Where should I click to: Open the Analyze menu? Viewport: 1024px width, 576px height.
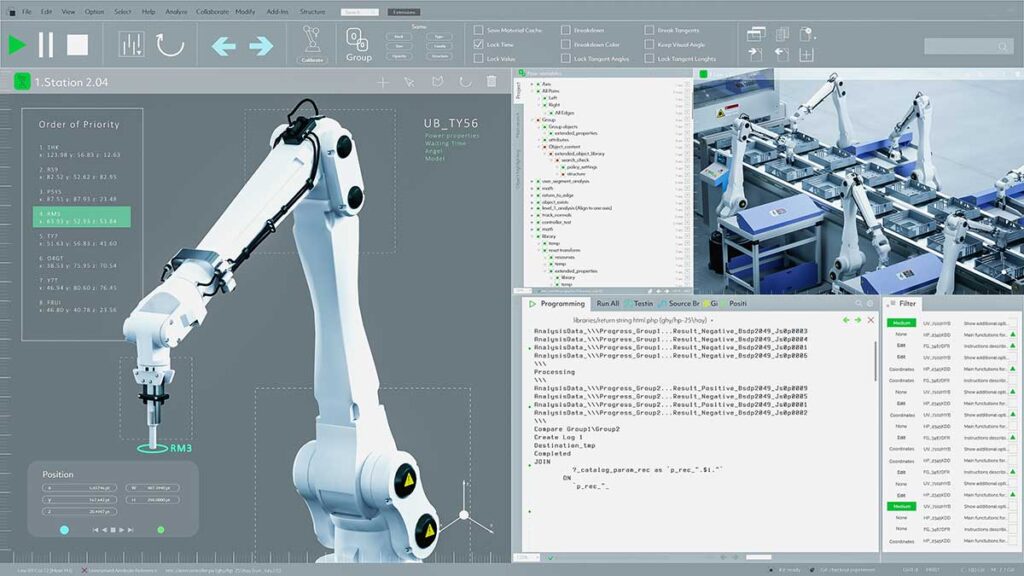[x=176, y=12]
